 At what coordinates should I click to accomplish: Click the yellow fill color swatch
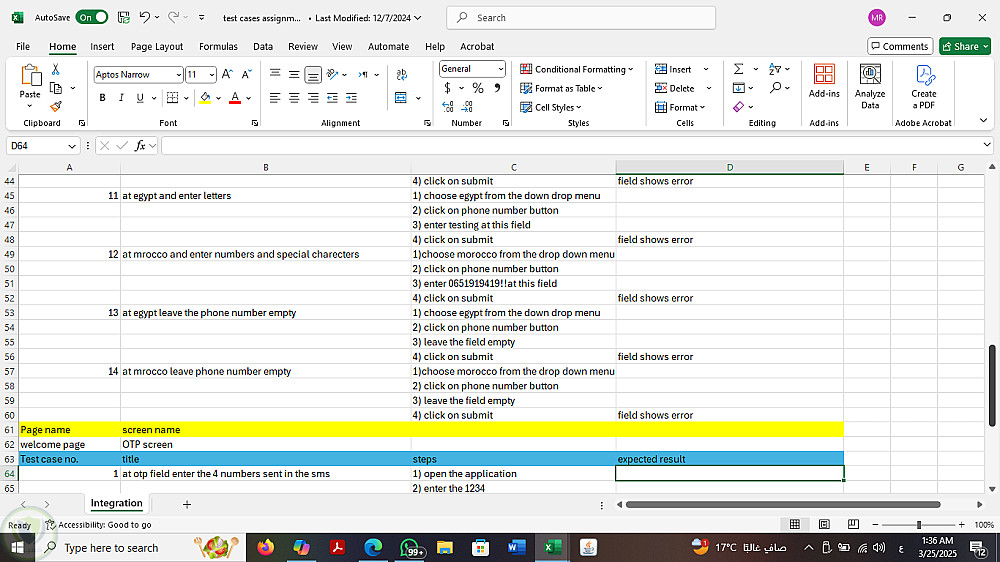coord(205,98)
